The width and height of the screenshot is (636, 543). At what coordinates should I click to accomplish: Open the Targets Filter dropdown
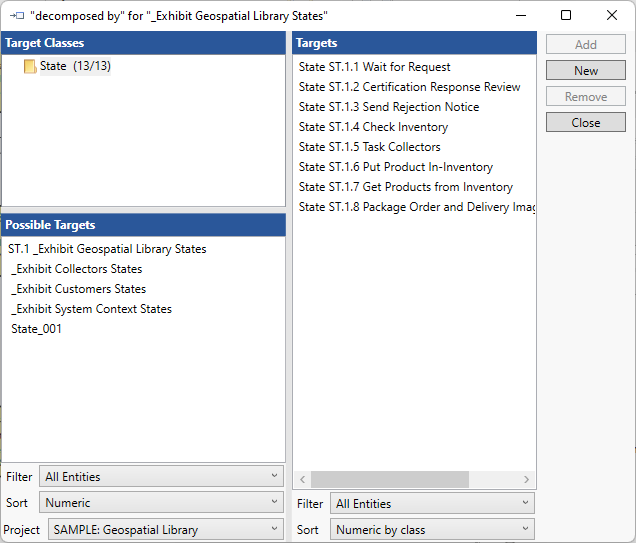point(432,504)
